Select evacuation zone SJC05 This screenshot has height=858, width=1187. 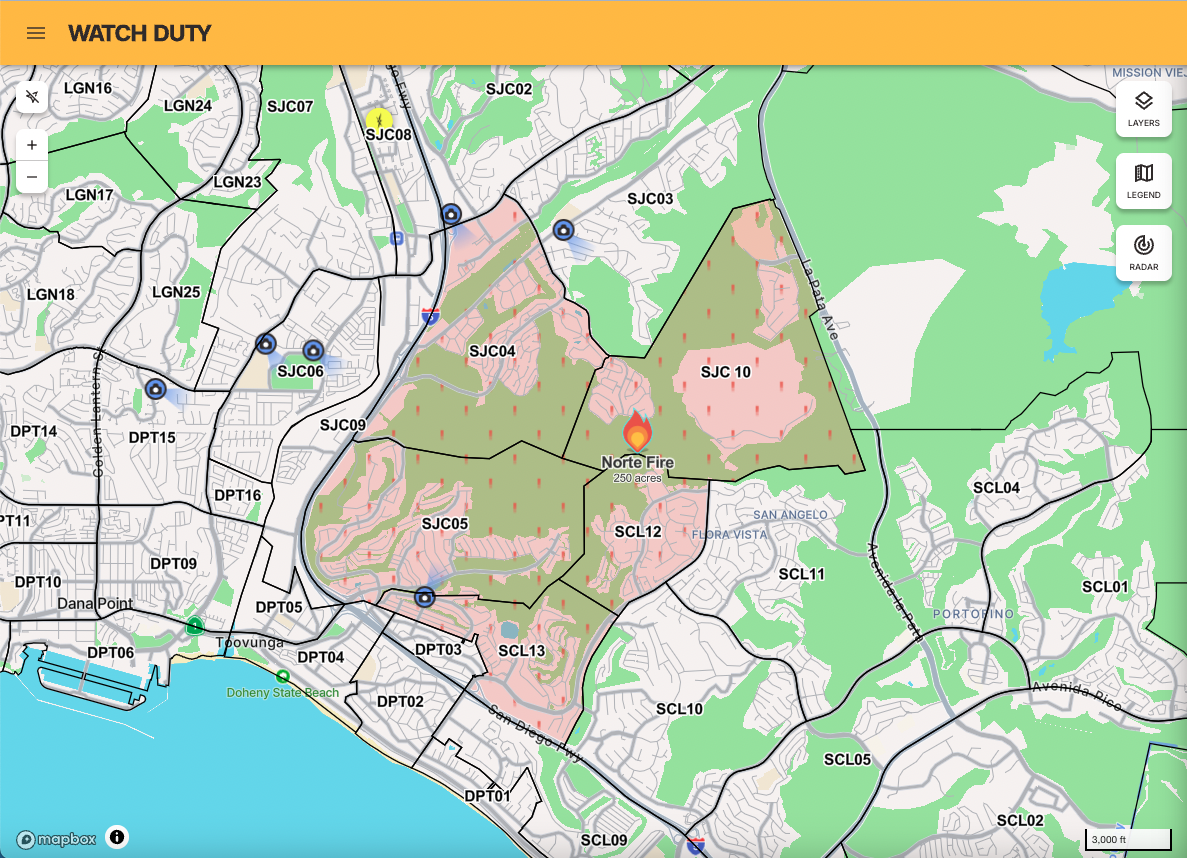(x=444, y=524)
